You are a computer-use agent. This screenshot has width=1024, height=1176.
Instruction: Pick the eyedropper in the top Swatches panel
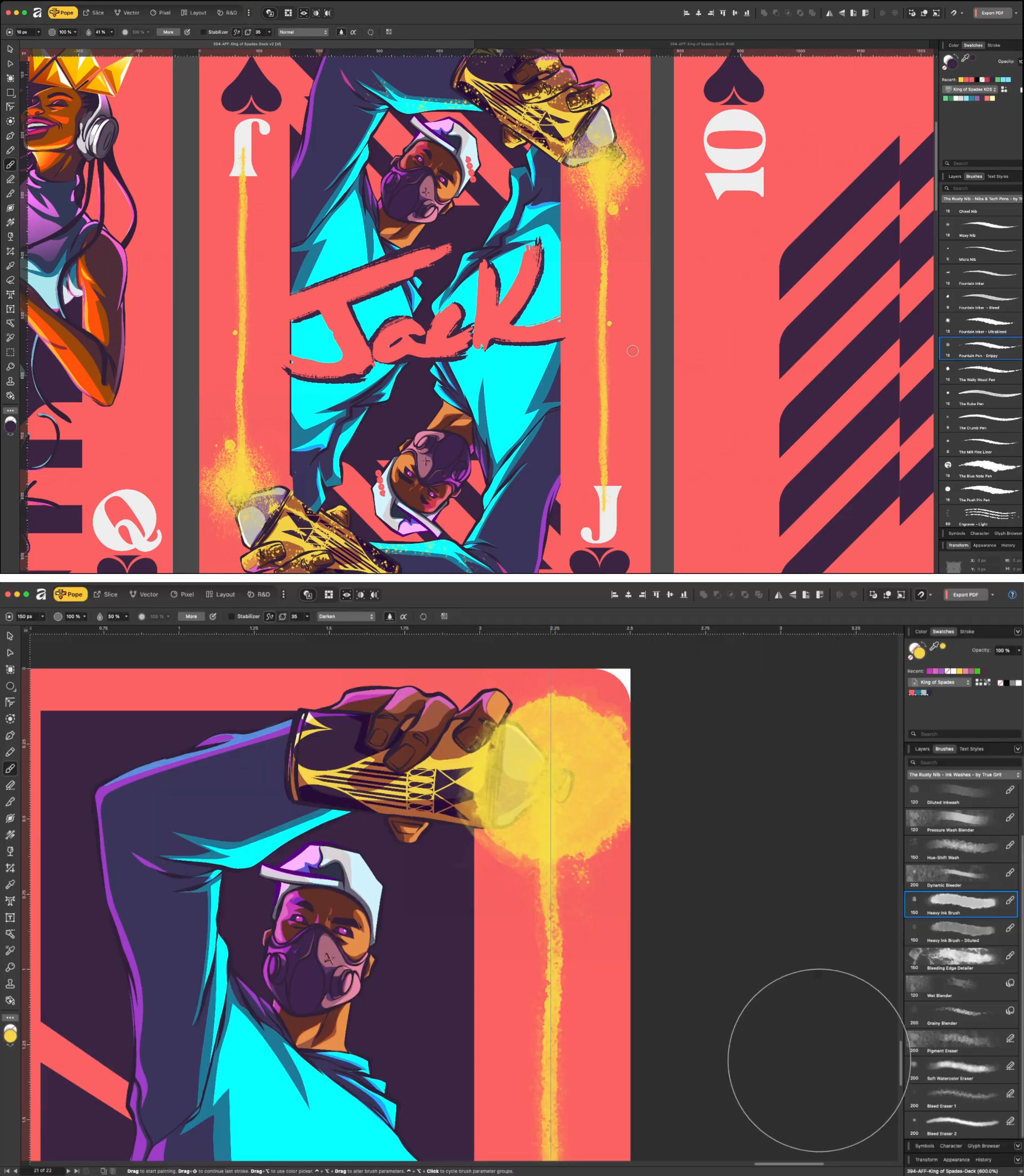[965, 58]
